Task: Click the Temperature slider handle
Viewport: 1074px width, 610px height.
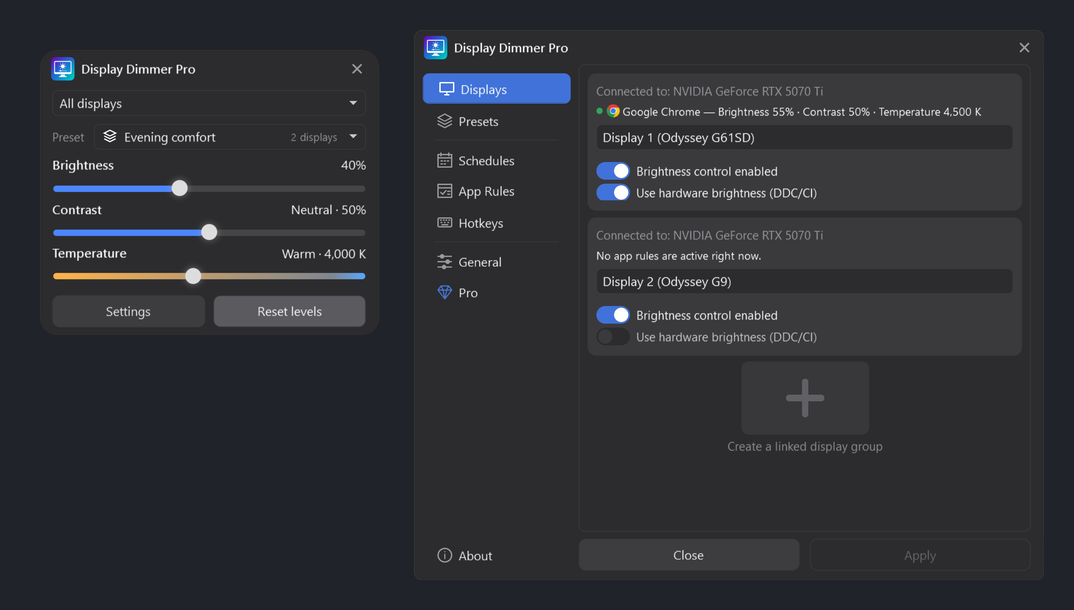Action: click(193, 276)
